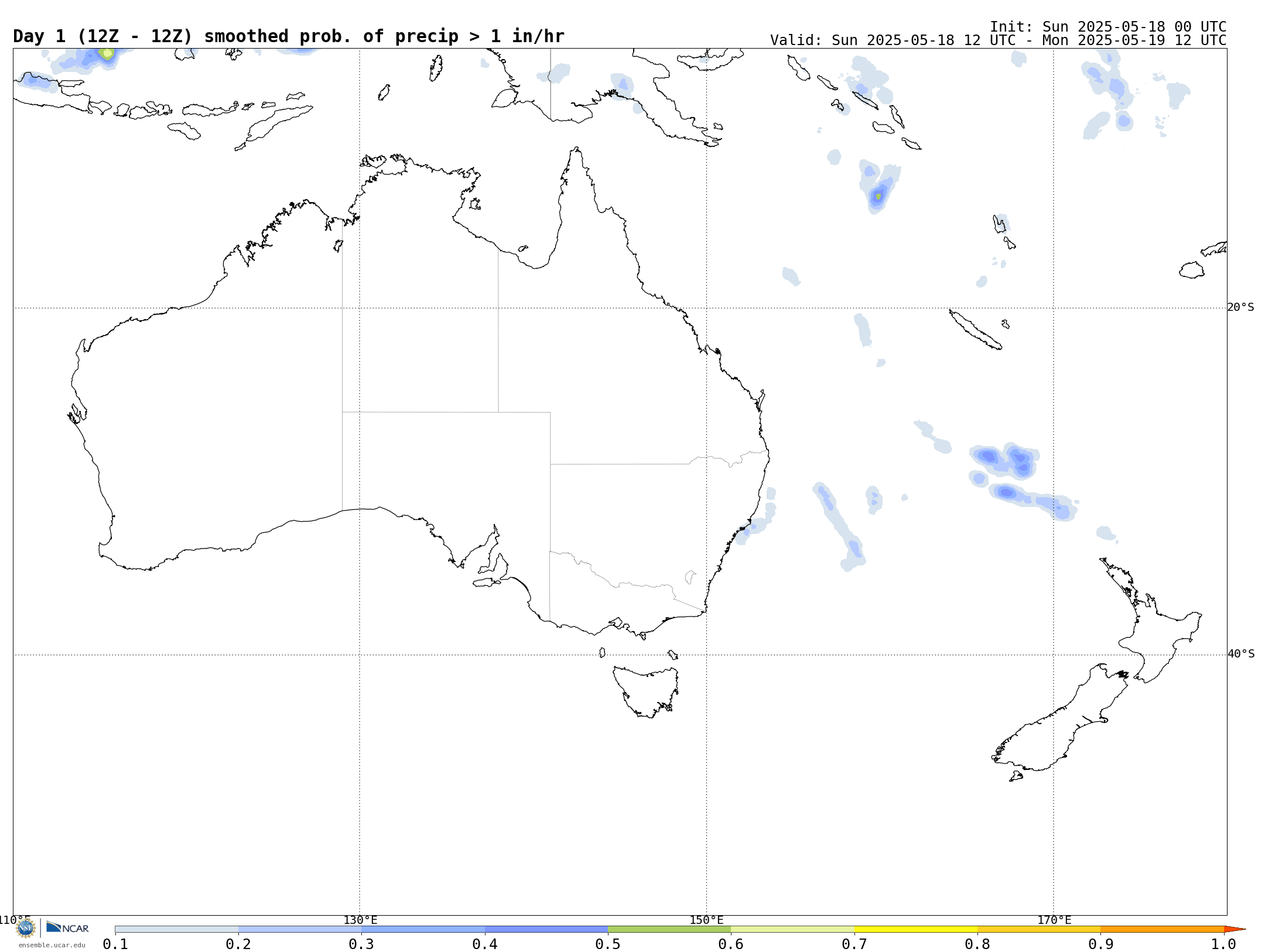Click the 0.2–0.3 light blue colorbar segment
Image resolution: width=1265 pixels, height=952 pixels.
[300, 929]
